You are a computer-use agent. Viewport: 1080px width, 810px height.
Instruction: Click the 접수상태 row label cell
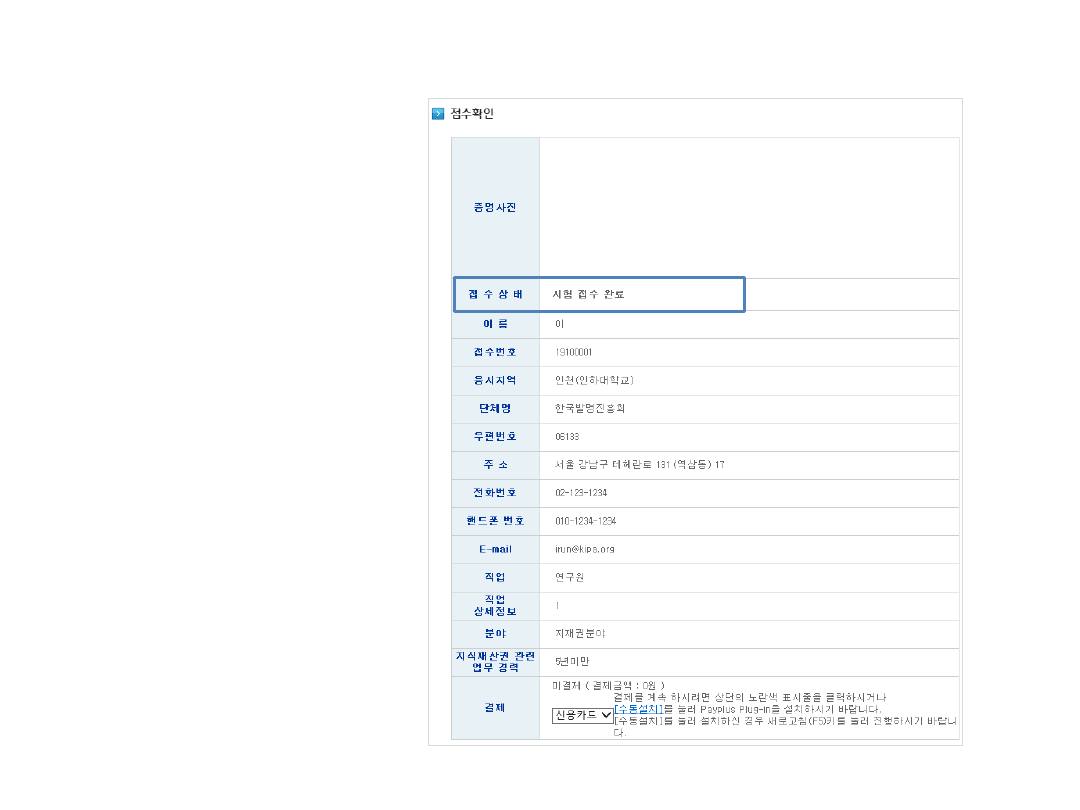[x=496, y=295]
